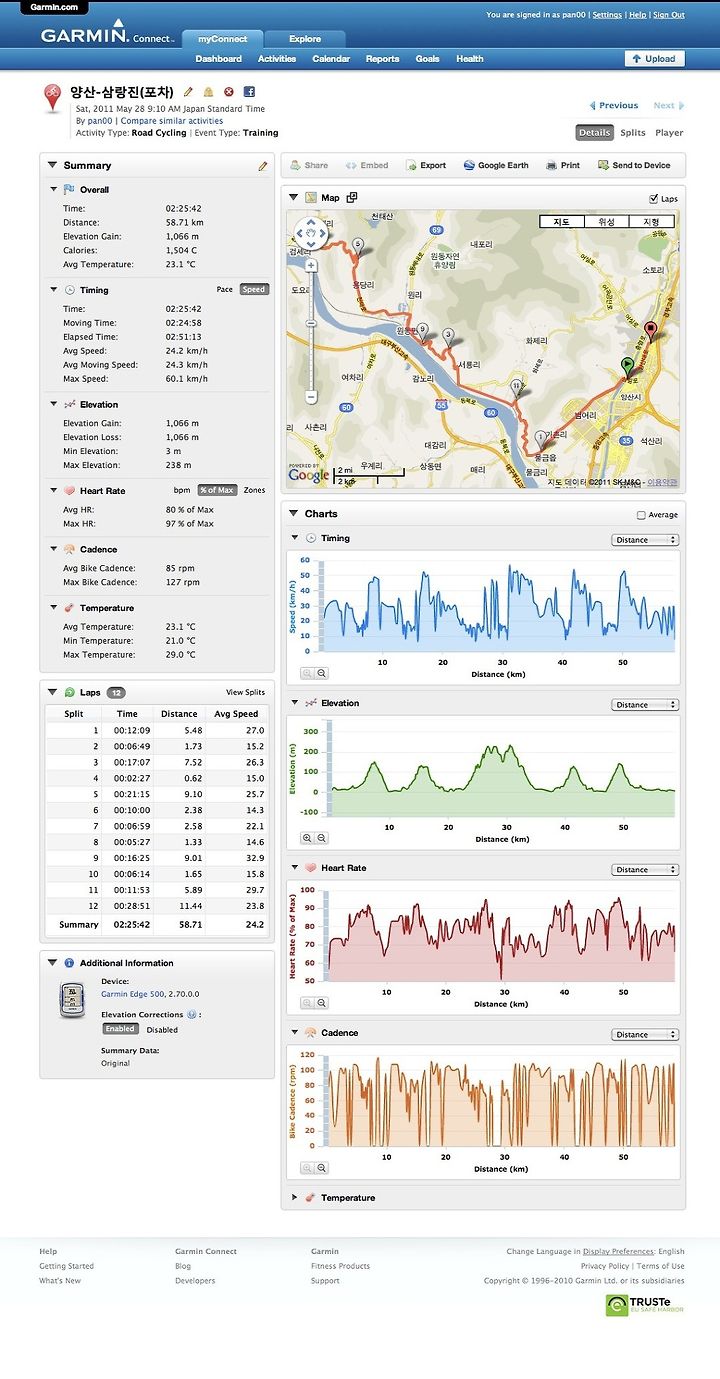This screenshot has height=1379, width=720.
Task: Switch heart rate display to bpm
Action: (x=182, y=491)
